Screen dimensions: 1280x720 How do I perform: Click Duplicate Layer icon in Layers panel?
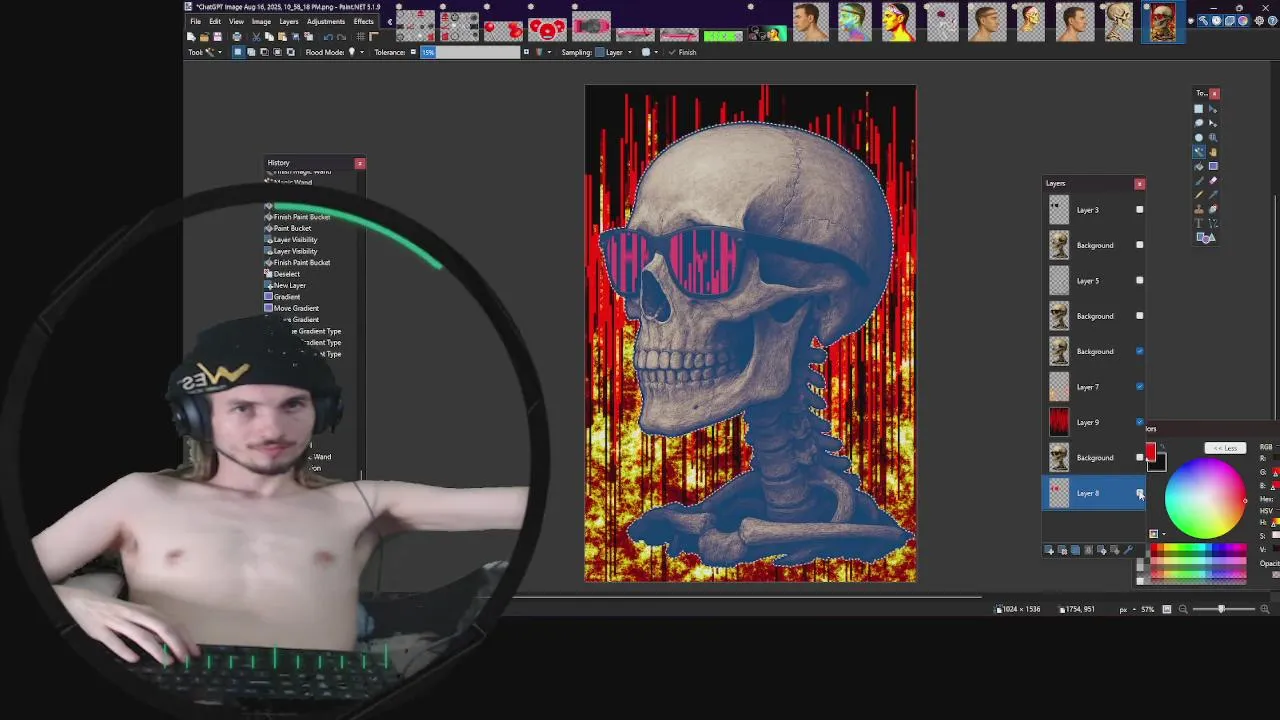point(1075,550)
